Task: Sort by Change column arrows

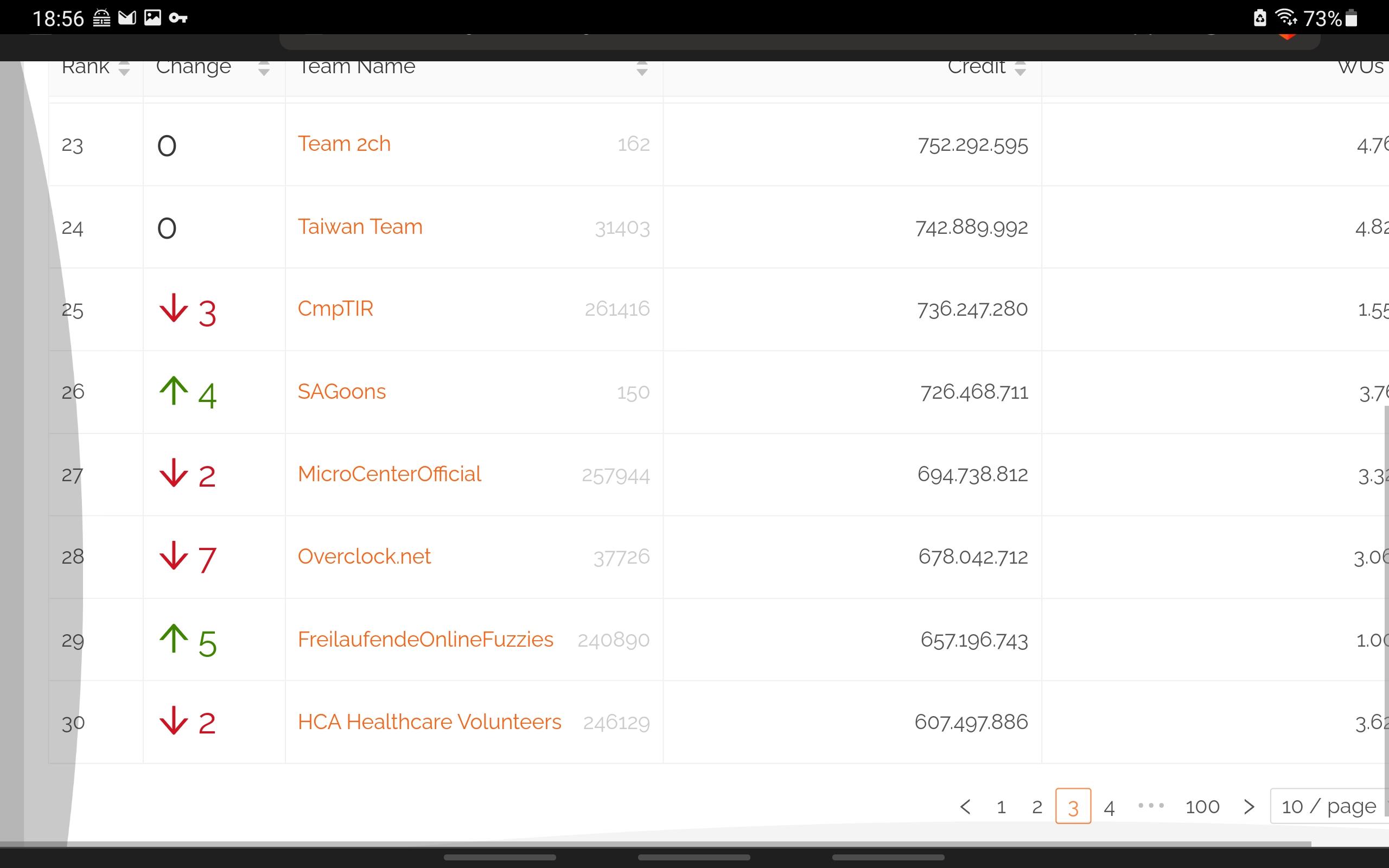Action: click(264, 69)
